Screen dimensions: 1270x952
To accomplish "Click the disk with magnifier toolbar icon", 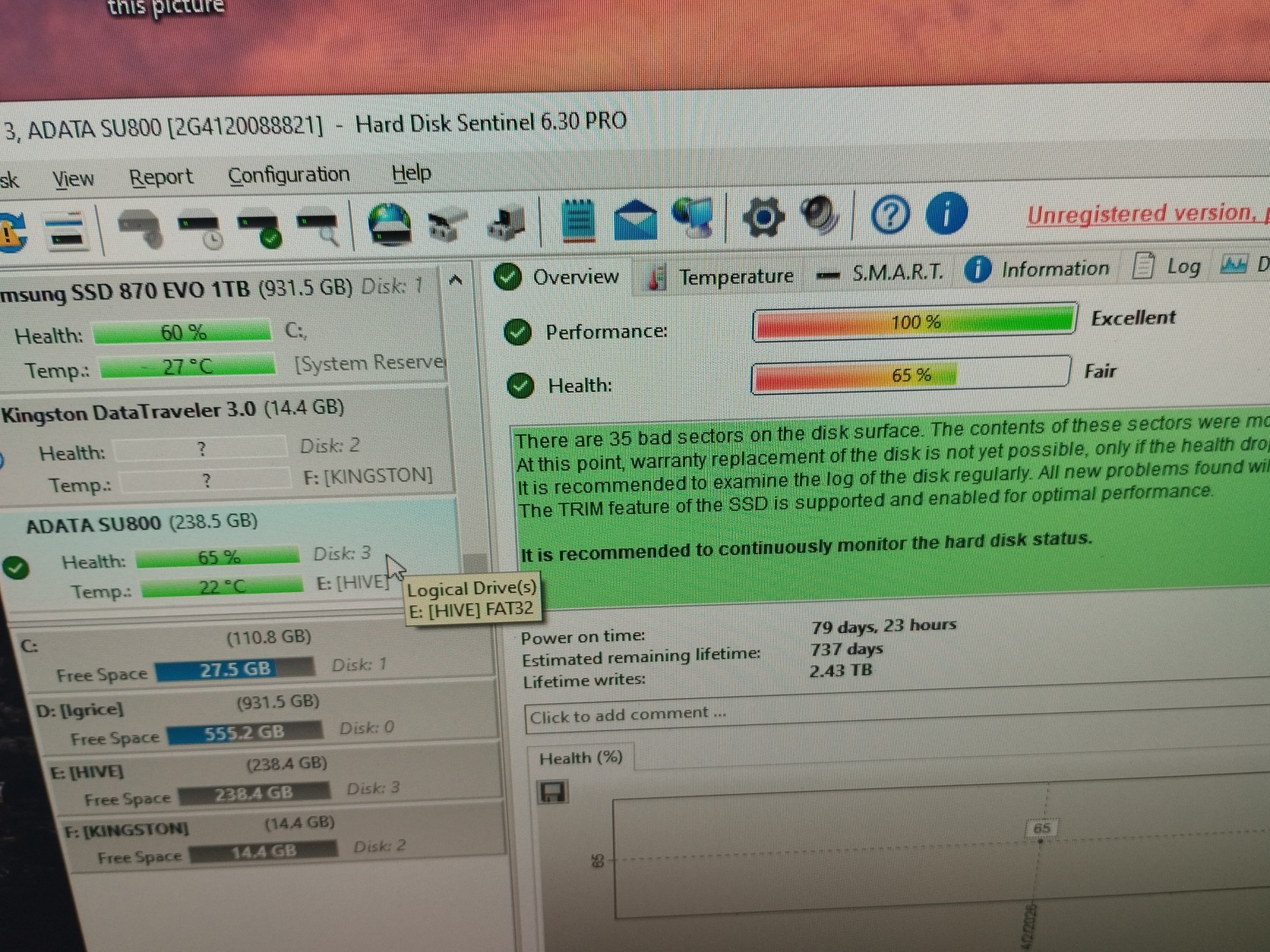I will point(318,227).
